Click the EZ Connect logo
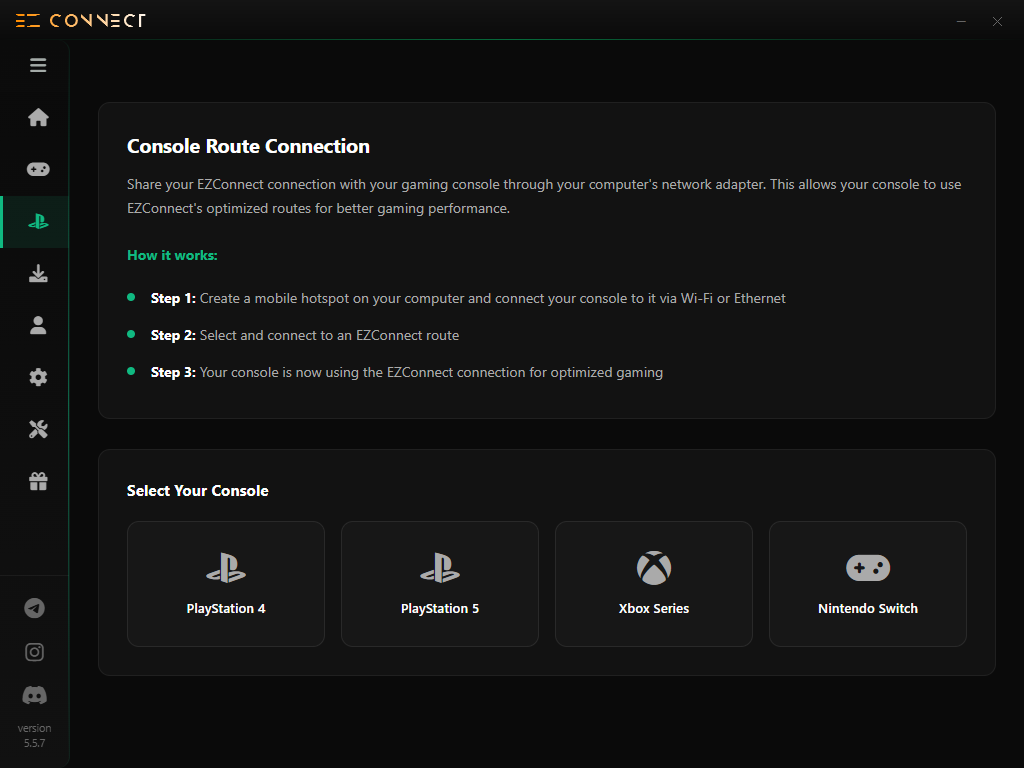The width and height of the screenshot is (1024, 768). point(80,21)
